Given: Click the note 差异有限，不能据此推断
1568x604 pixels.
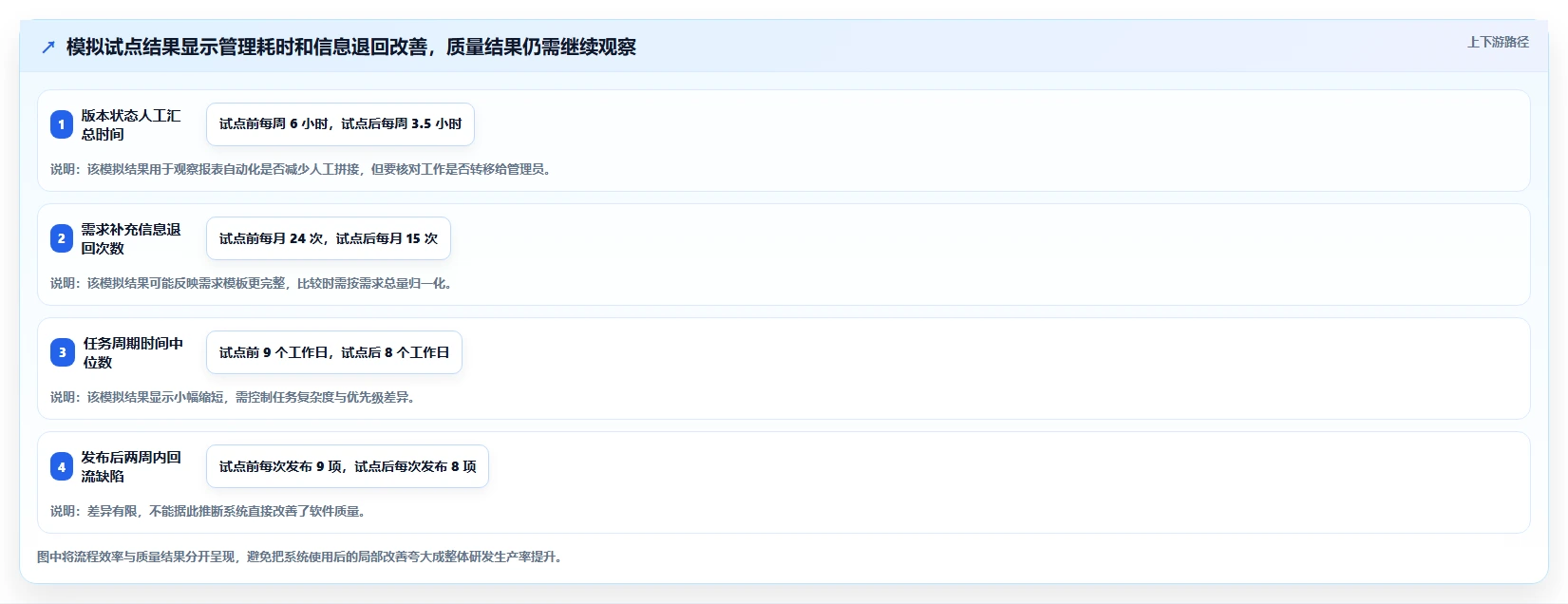Looking at the screenshot, I should (210, 511).
